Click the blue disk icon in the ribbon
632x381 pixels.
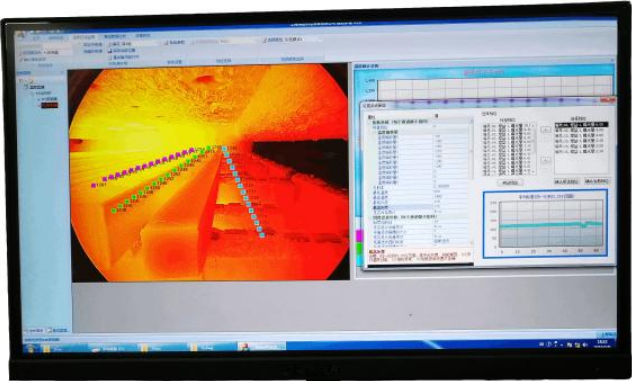click(110, 51)
